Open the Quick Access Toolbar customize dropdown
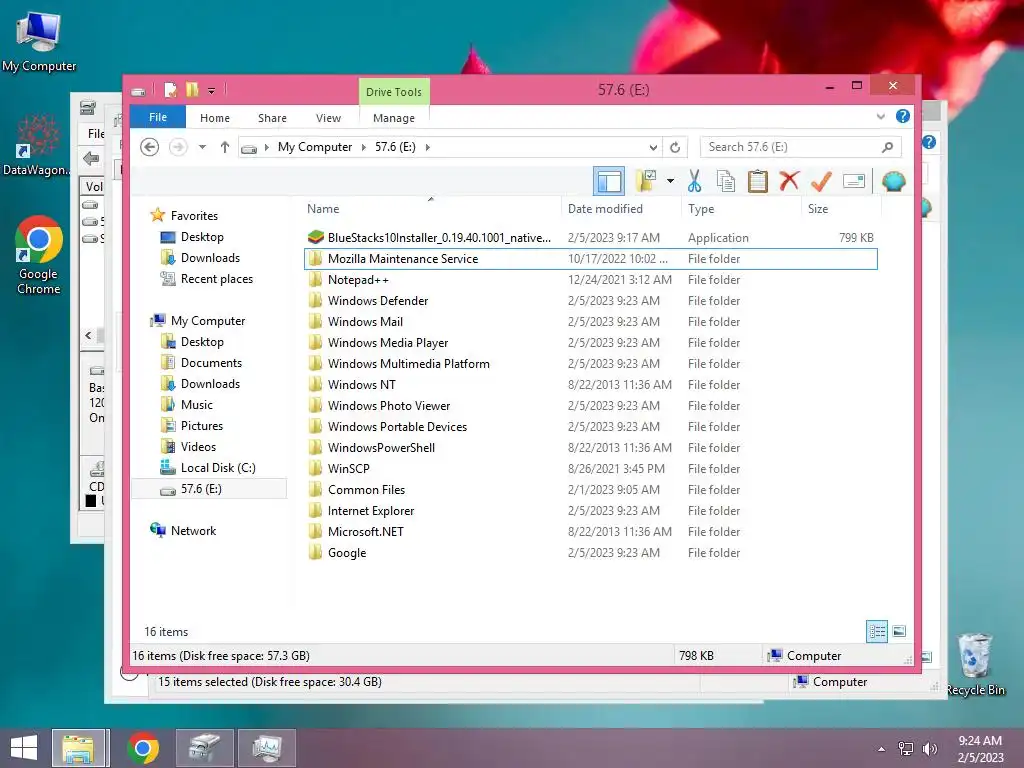The height and width of the screenshot is (768, 1024). [x=211, y=91]
